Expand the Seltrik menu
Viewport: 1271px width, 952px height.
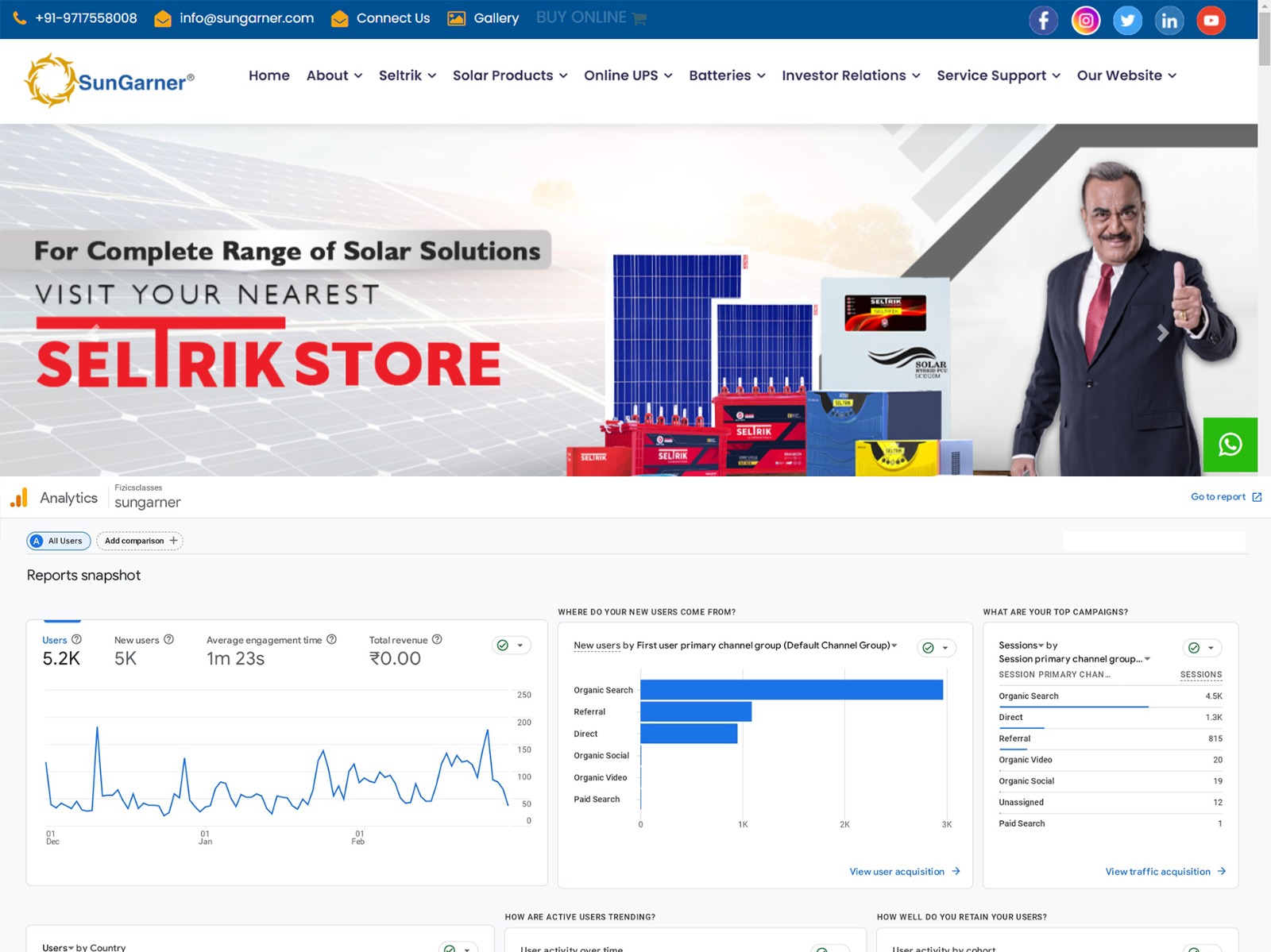pyautogui.click(x=408, y=75)
